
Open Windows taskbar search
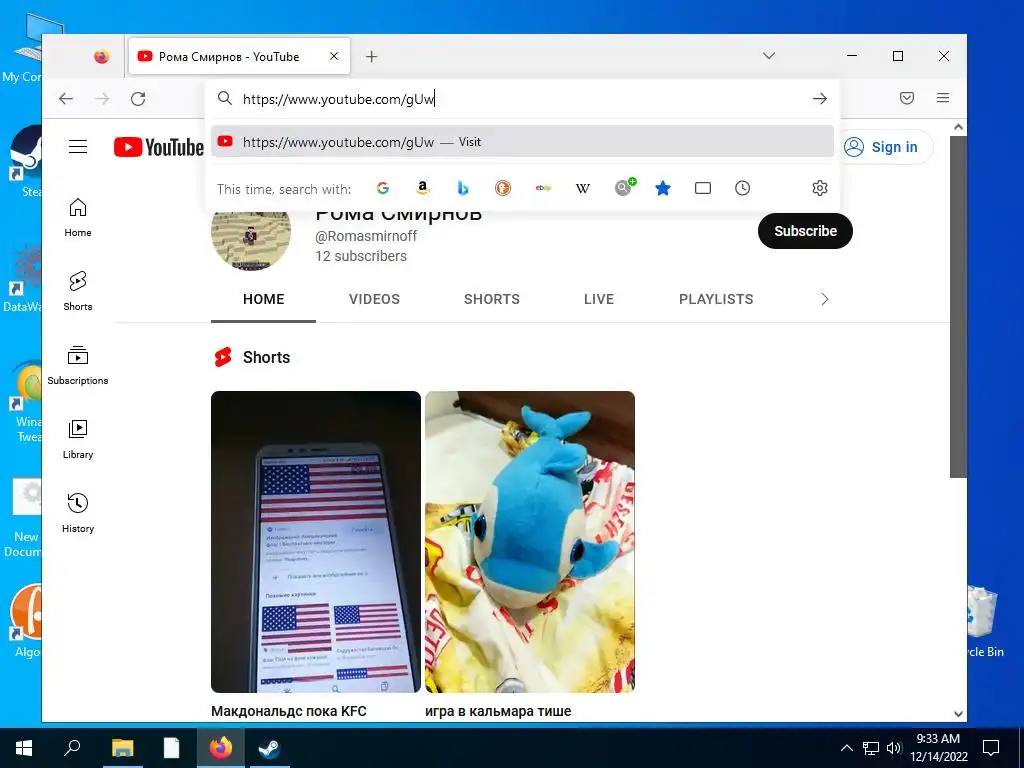(72, 748)
